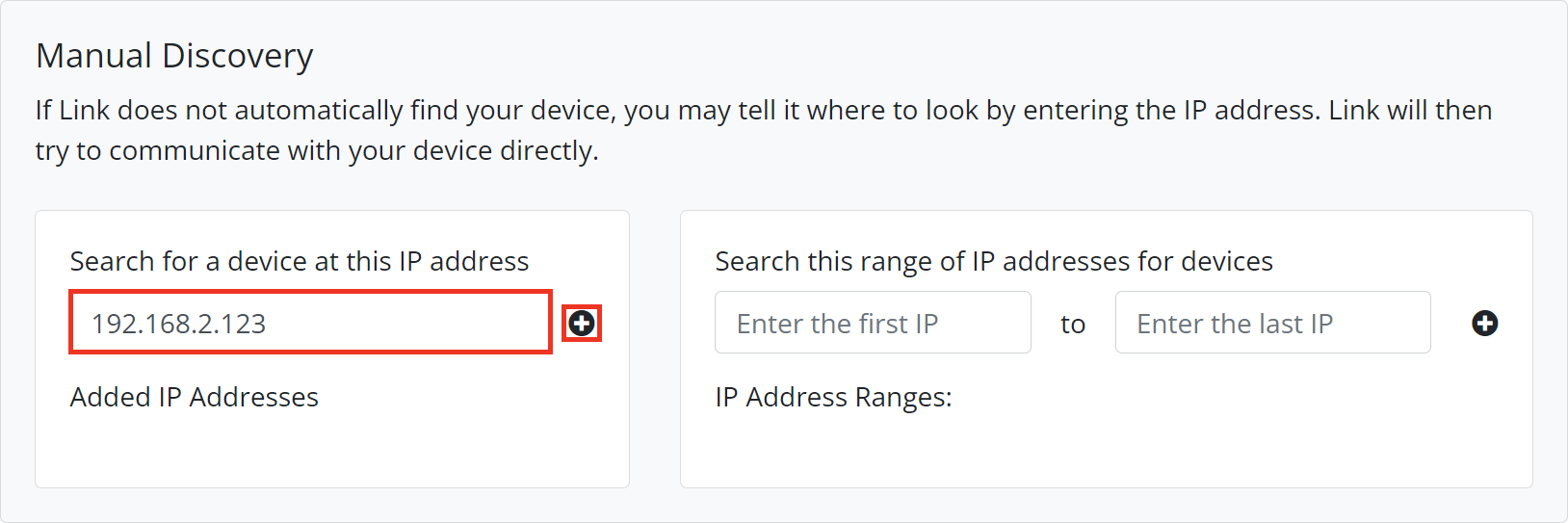1568x523 pixels.
Task: Click the word "Manual" in the title
Action: pyautogui.click(x=94, y=56)
